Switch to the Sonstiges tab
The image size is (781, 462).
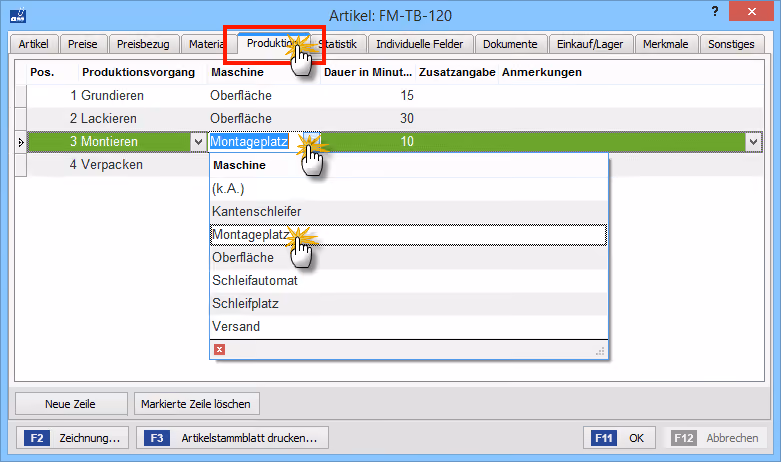(x=731, y=44)
